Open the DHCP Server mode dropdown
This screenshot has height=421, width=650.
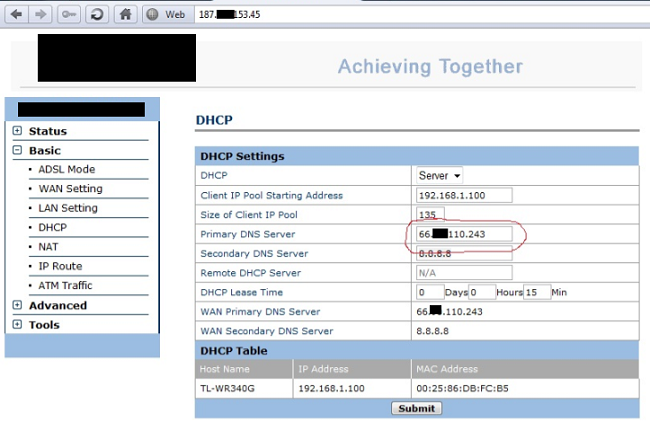439,176
